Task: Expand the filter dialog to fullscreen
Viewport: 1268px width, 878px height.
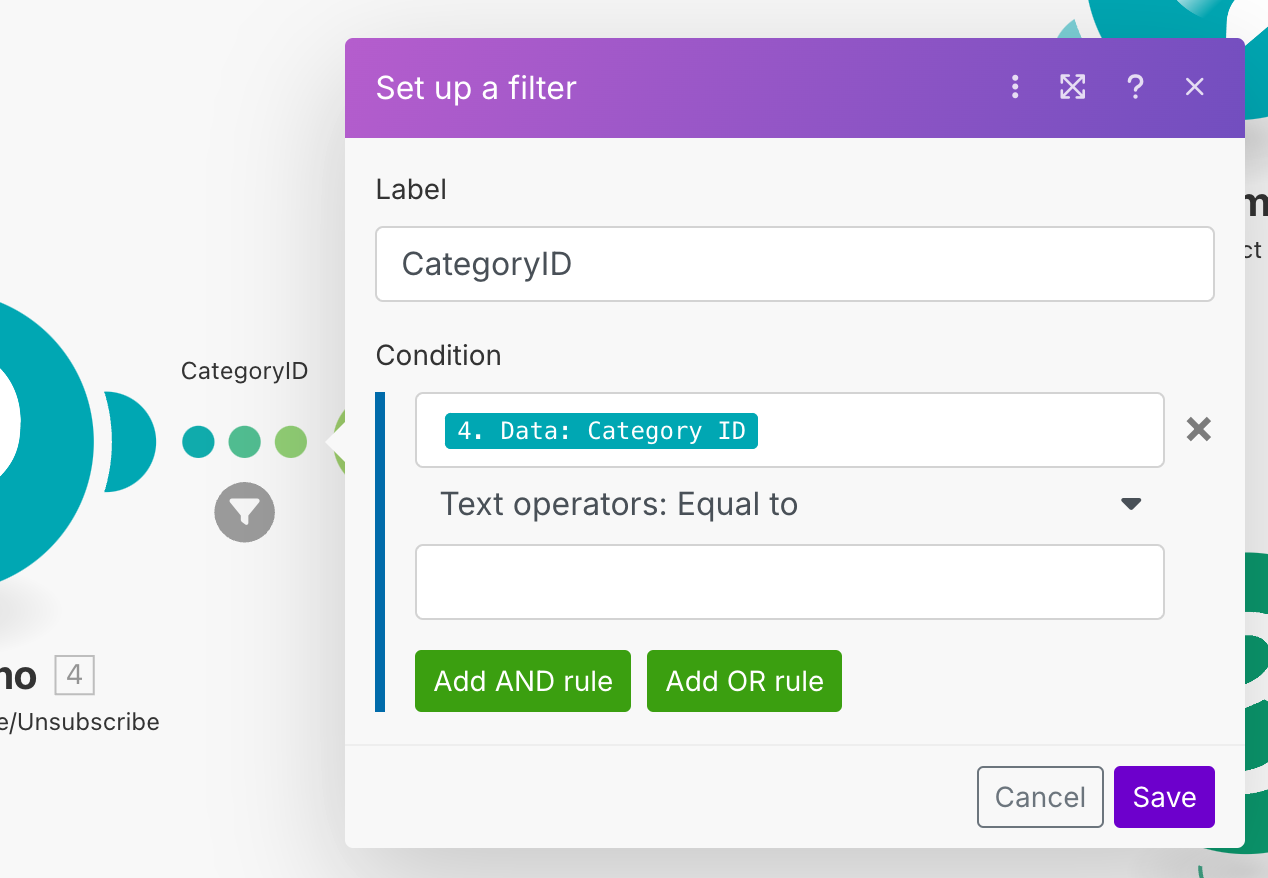Action: pos(1073,87)
